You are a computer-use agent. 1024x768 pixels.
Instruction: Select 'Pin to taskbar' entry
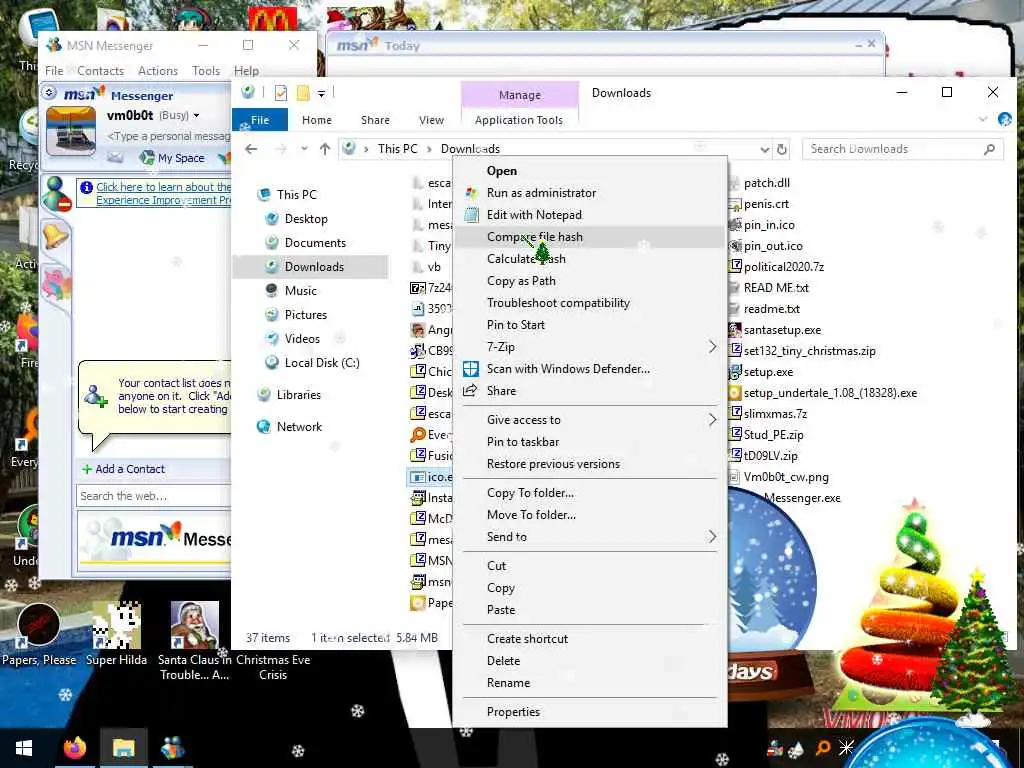click(522, 442)
